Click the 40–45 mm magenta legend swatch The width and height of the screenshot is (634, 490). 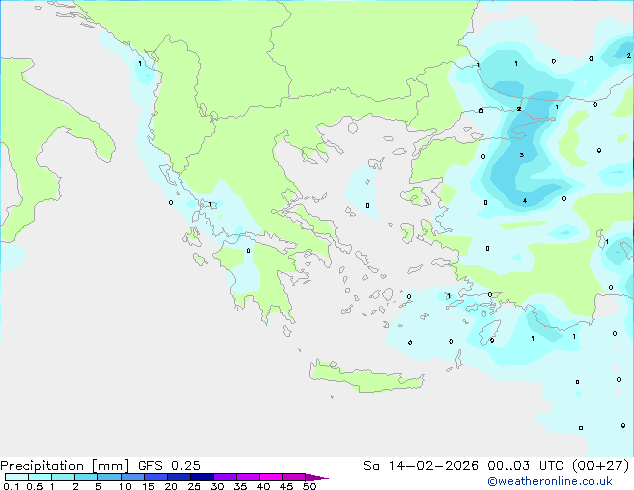click(271, 477)
